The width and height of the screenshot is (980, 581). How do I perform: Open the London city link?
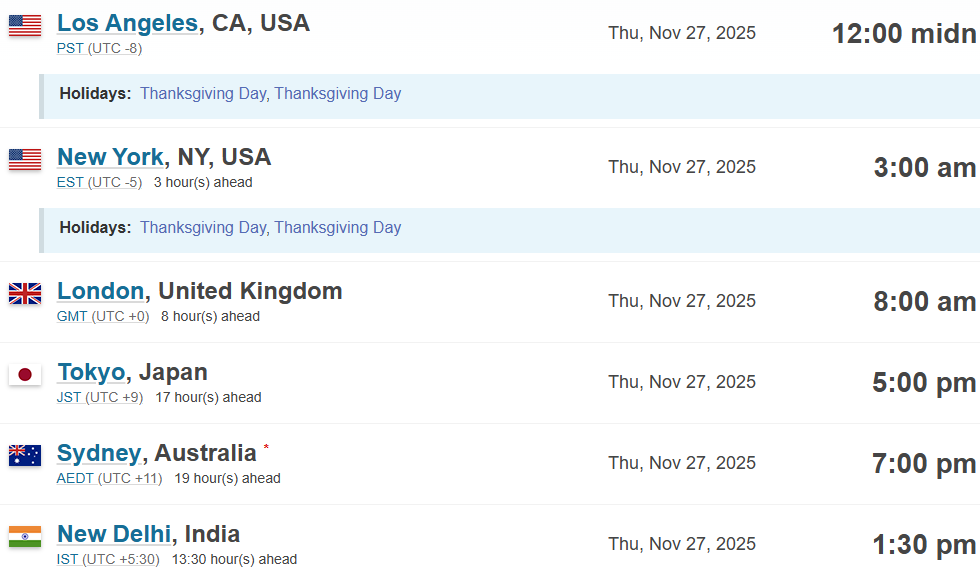(101, 291)
